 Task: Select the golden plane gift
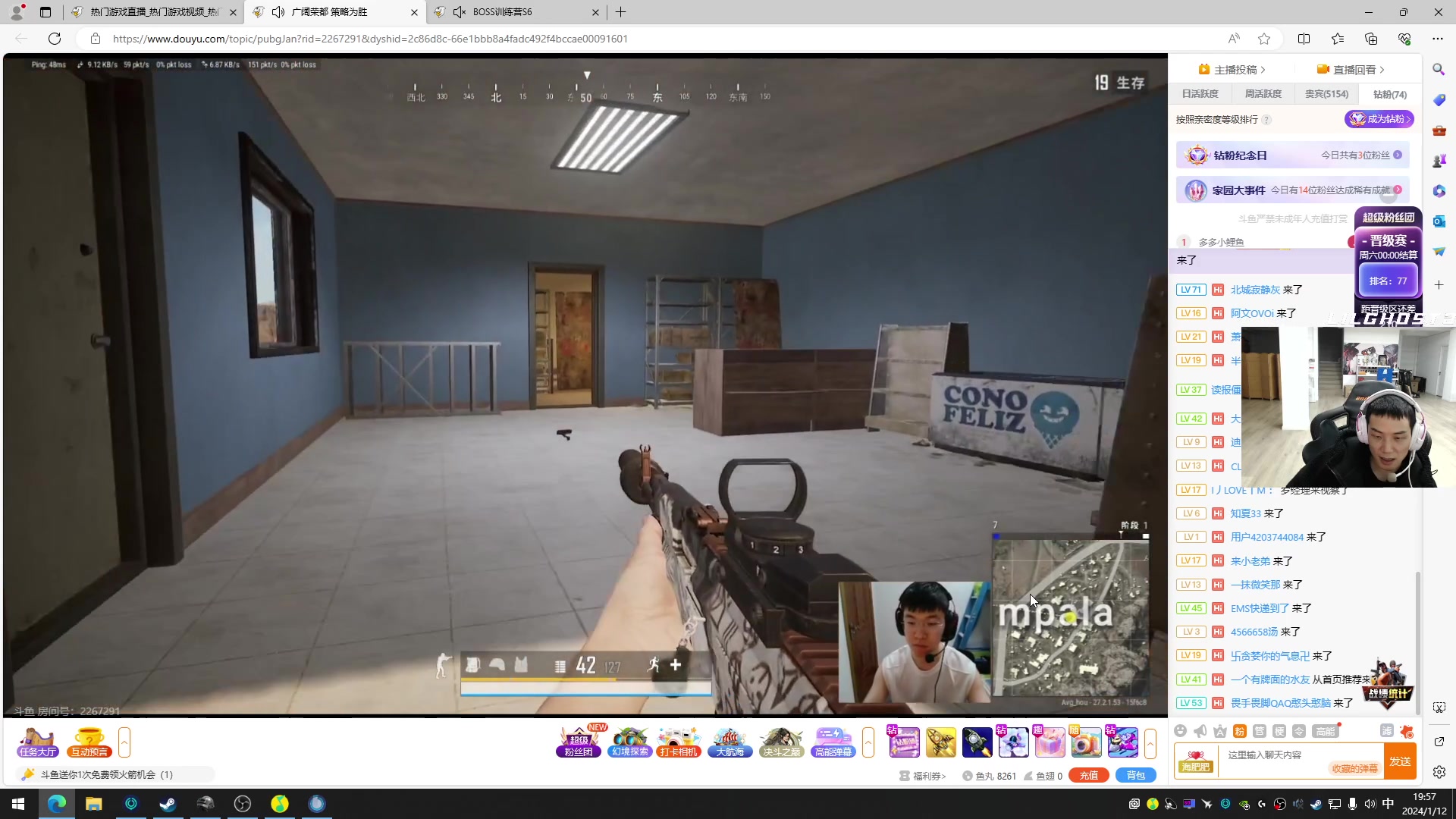[x=941, y=742]
